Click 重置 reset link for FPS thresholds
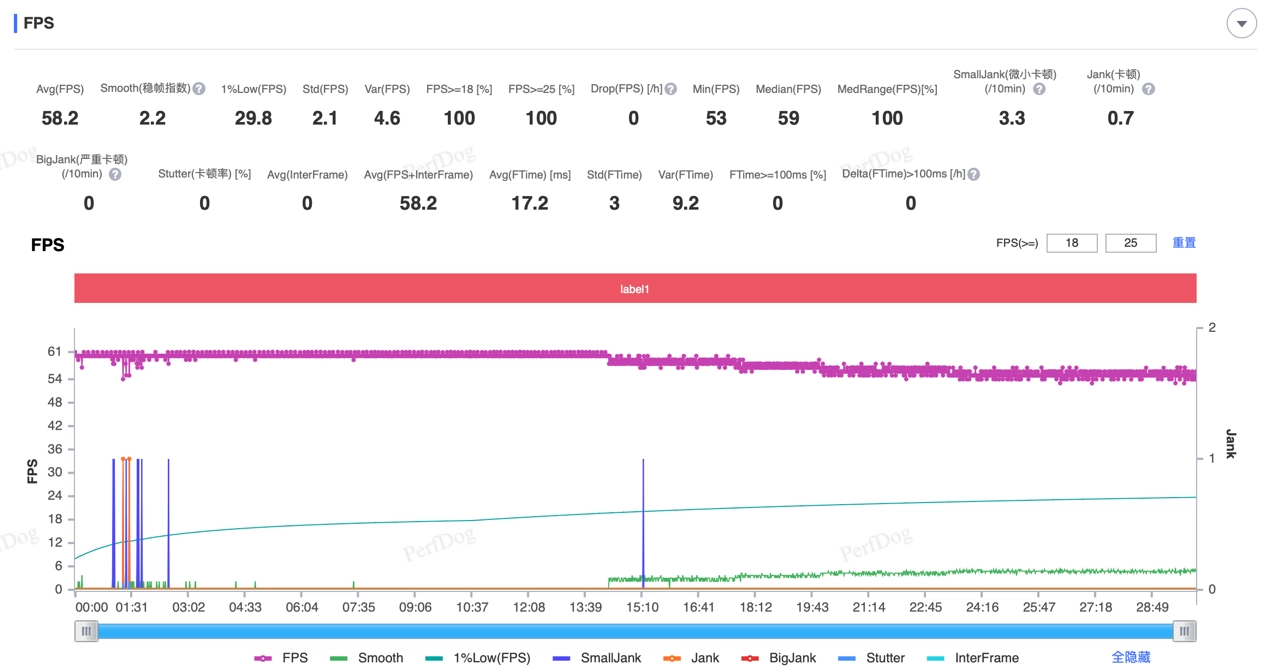This screenshot has height=668, width=1270. point(1184,243)
